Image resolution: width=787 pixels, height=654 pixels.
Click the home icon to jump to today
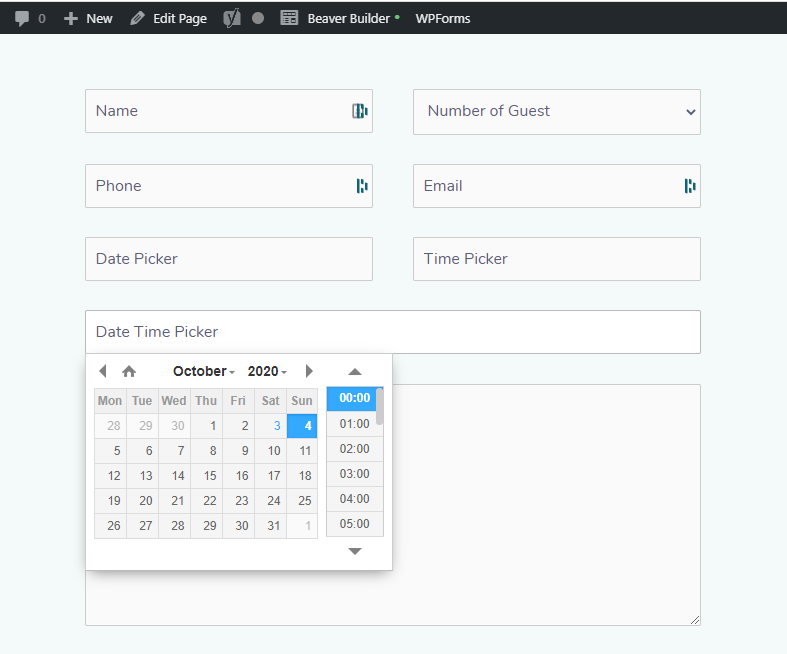(129, 371)
